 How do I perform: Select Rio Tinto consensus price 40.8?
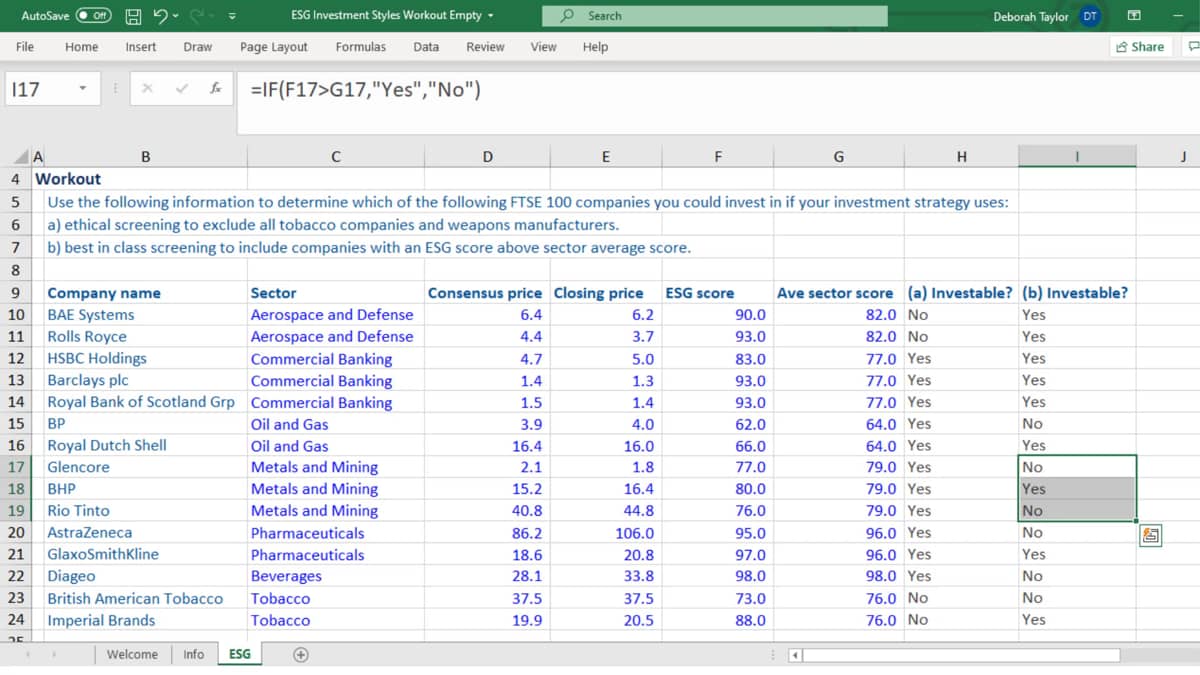[x=486, y=511]
